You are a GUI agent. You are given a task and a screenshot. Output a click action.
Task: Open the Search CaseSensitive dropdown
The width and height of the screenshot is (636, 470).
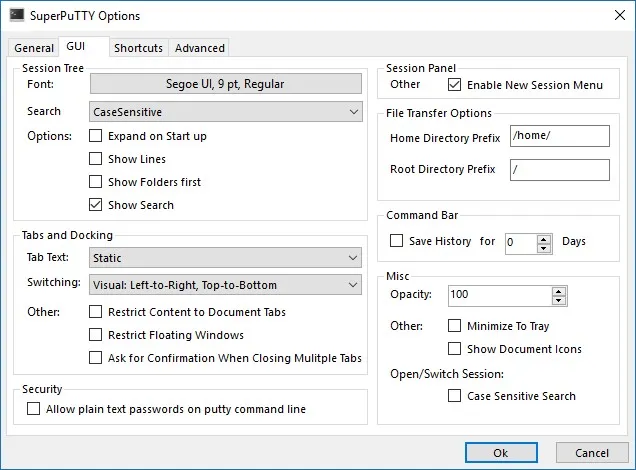(x=226, y=112)
